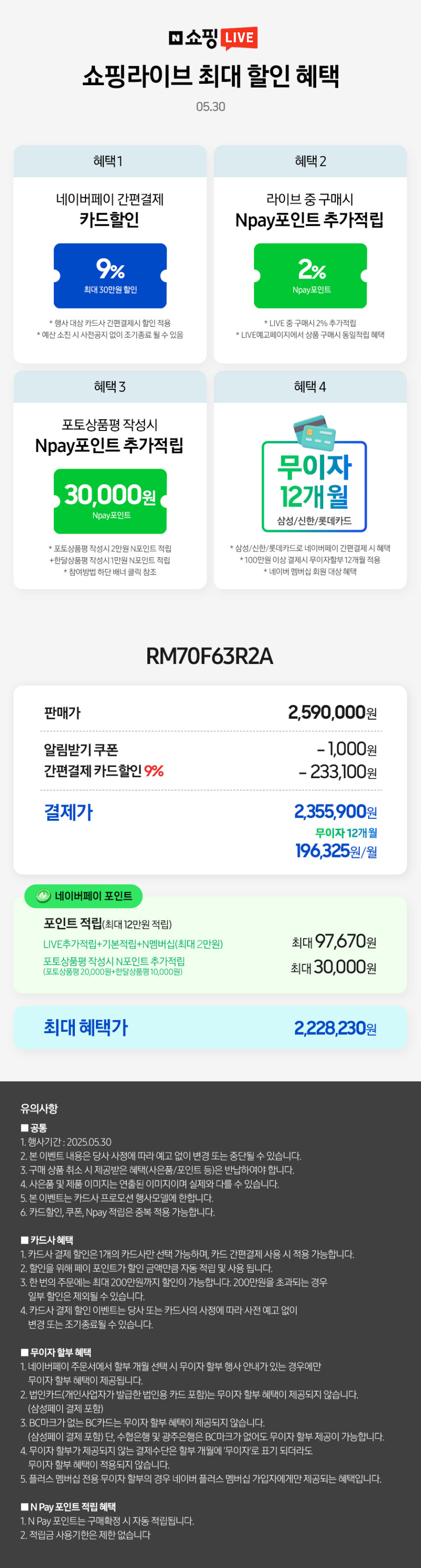
Task: Click the blue 9% card discount coupon
Action: 110,276
